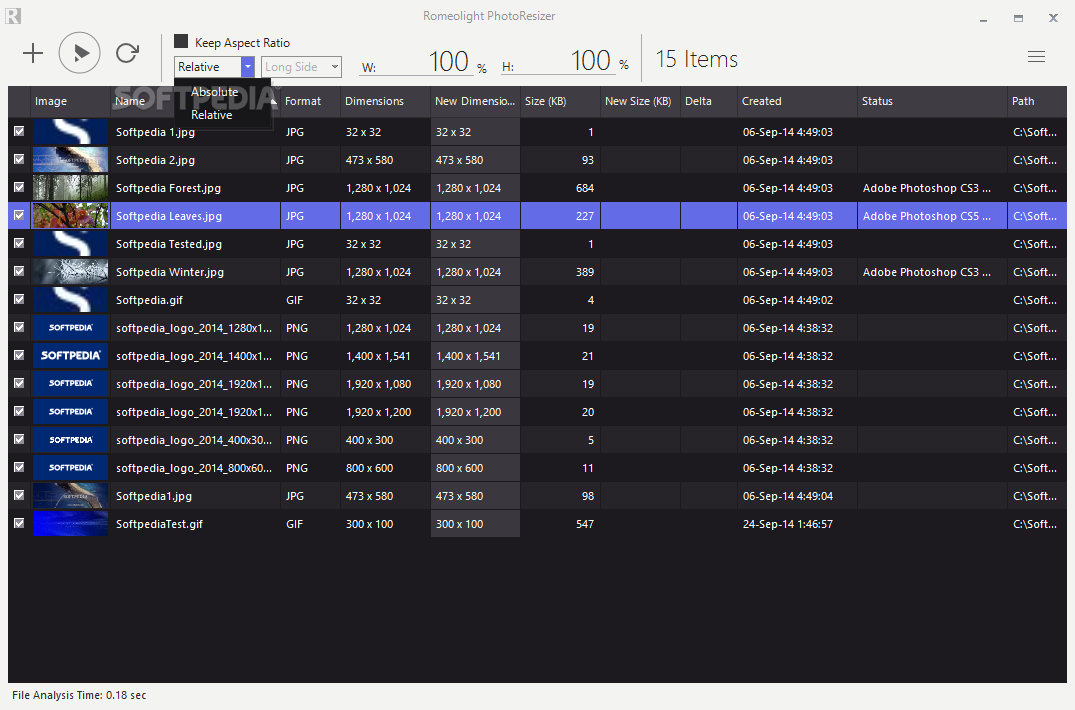Select the Softpedia Leaves.jpg thumbnail
Viewport: 1075px width, 710px height.
click(x=71, y=216)
